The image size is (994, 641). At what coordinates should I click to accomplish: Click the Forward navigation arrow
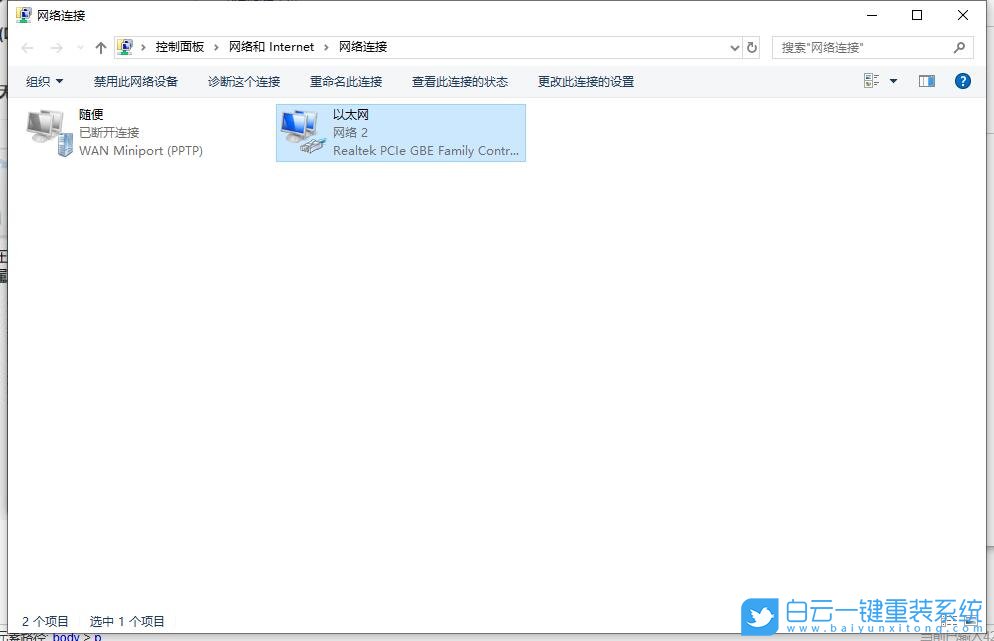(x=57, y=46)
